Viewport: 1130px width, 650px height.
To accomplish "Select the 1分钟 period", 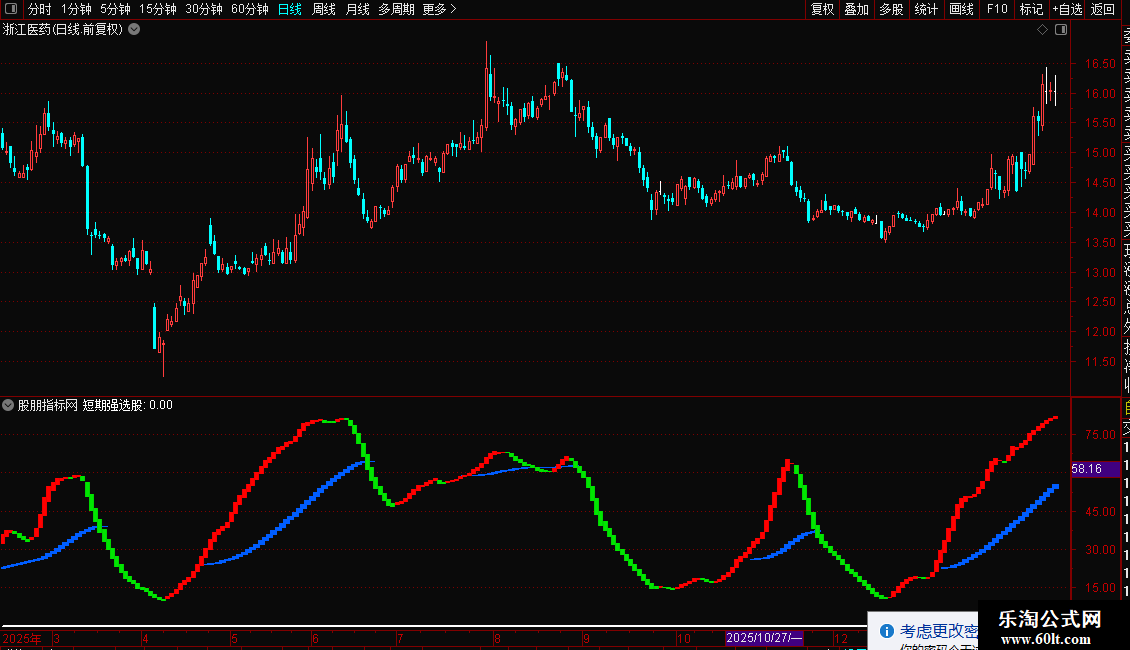I will [x=76, y=9].
